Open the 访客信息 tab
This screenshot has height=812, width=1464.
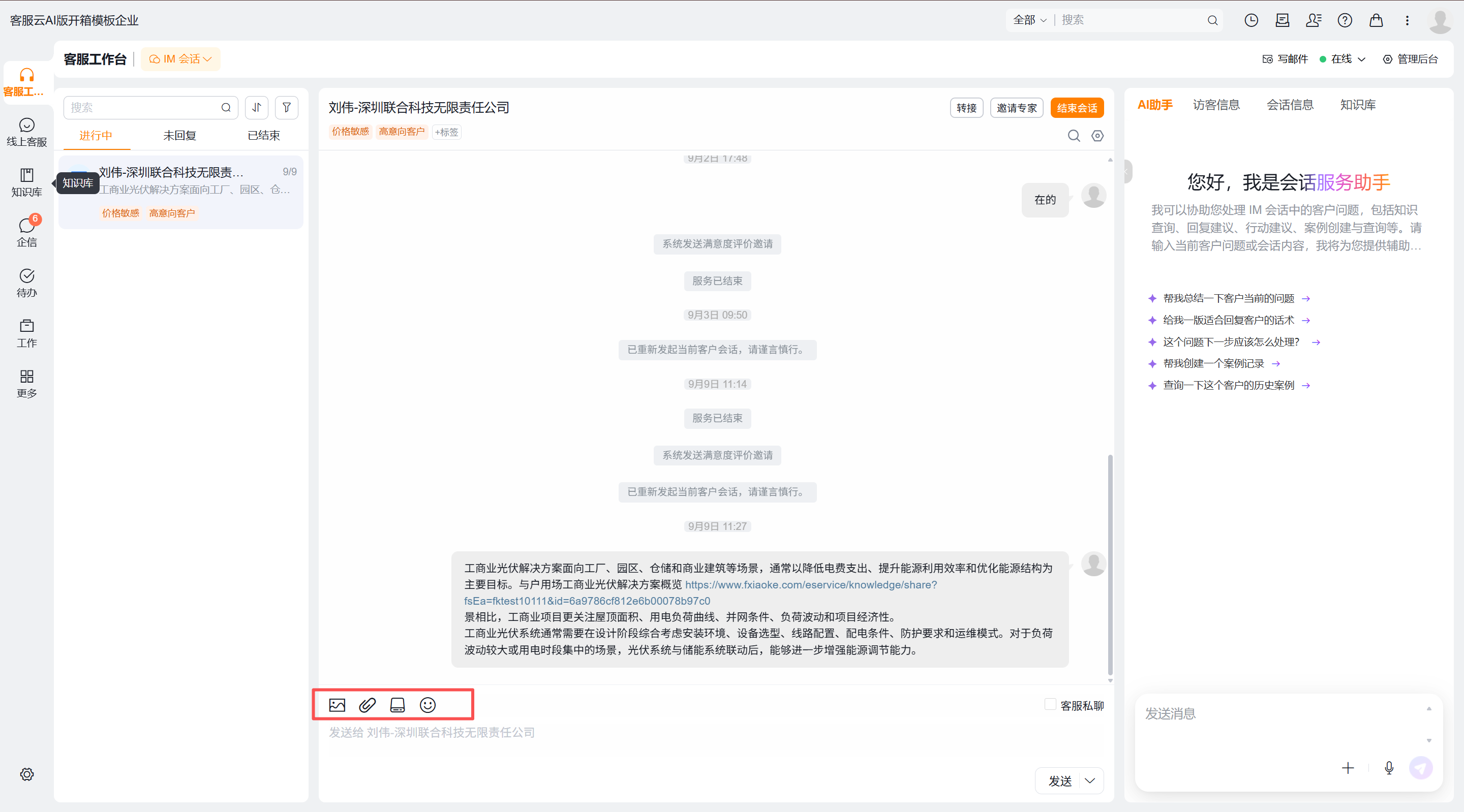tap(1216, 105)
